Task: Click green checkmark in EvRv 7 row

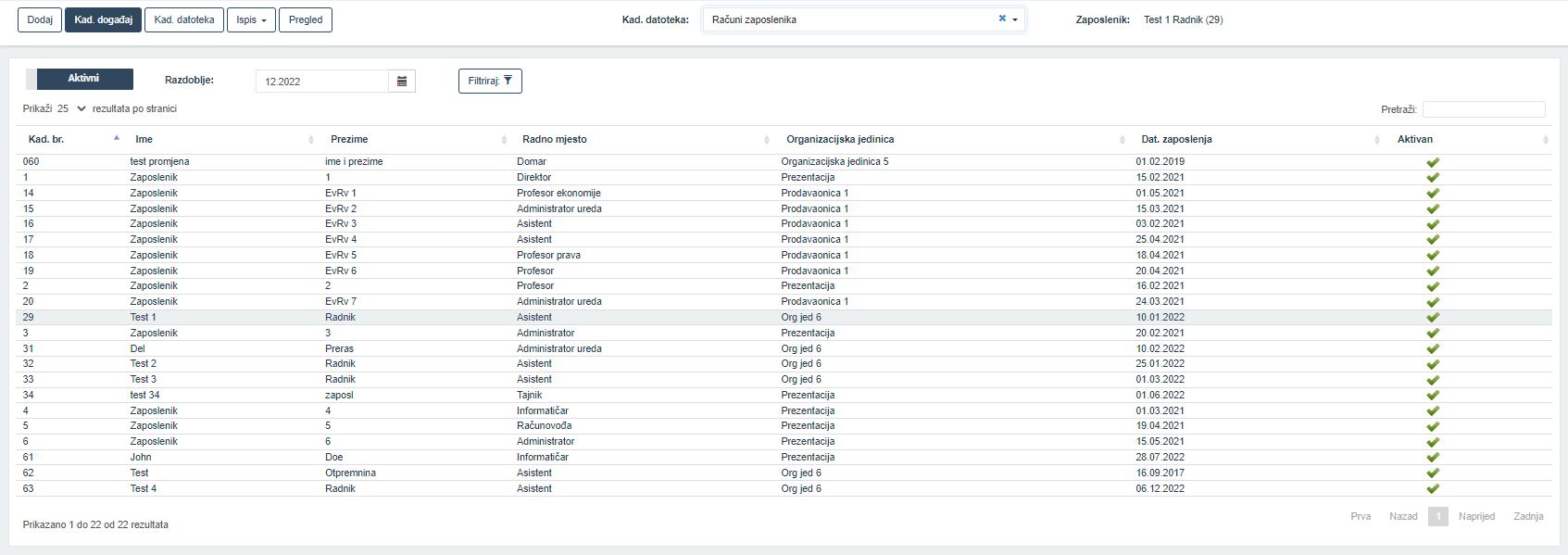Action: point(1433,302)
